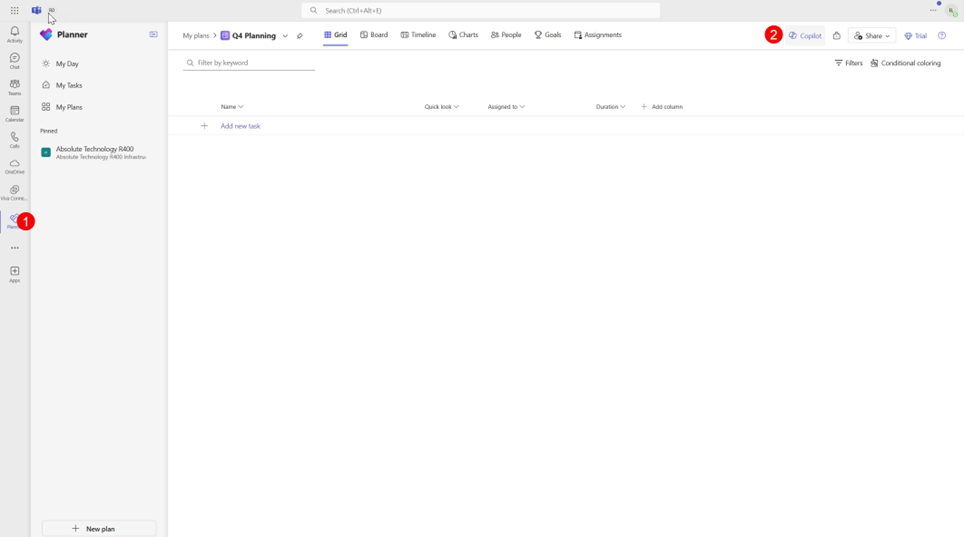Create a New plan

[x=99, y=528]
